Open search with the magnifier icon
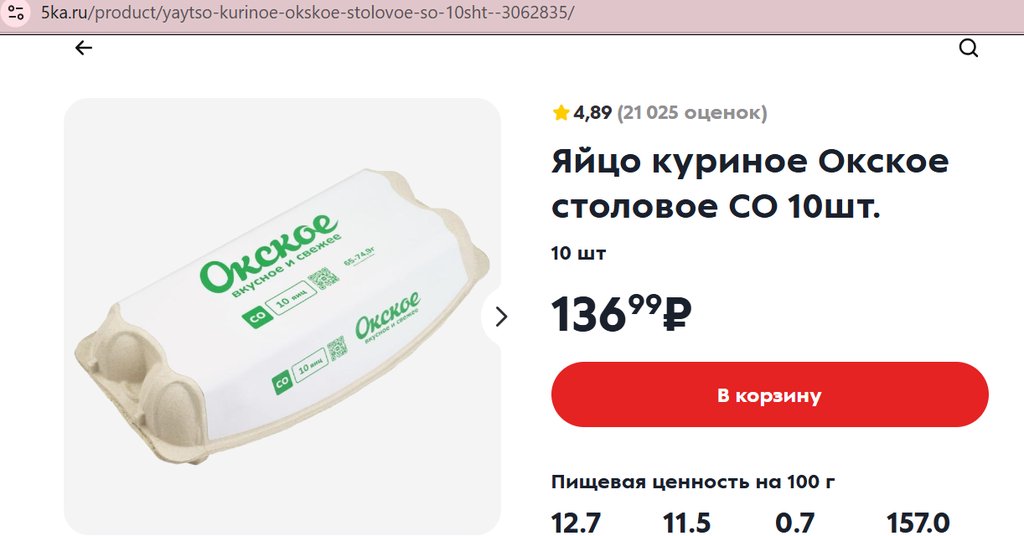 coord(968,48)
